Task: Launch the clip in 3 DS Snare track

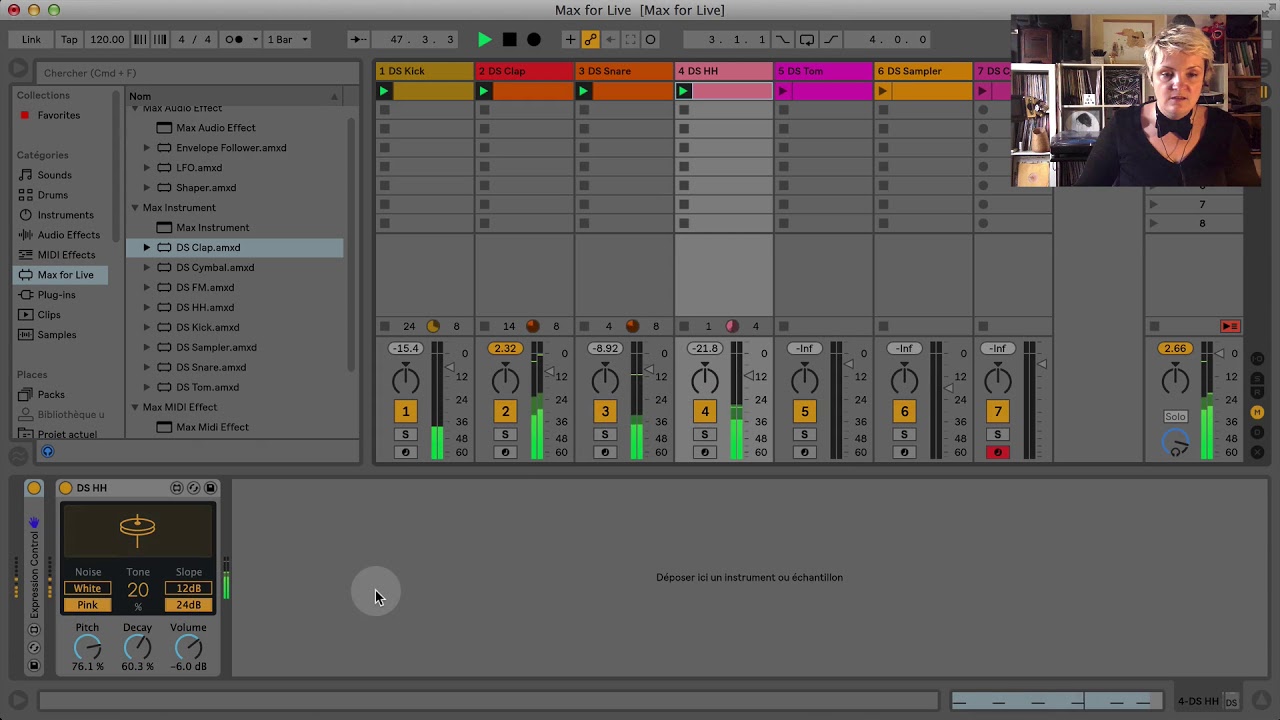Action: click(x=584, y=91)
